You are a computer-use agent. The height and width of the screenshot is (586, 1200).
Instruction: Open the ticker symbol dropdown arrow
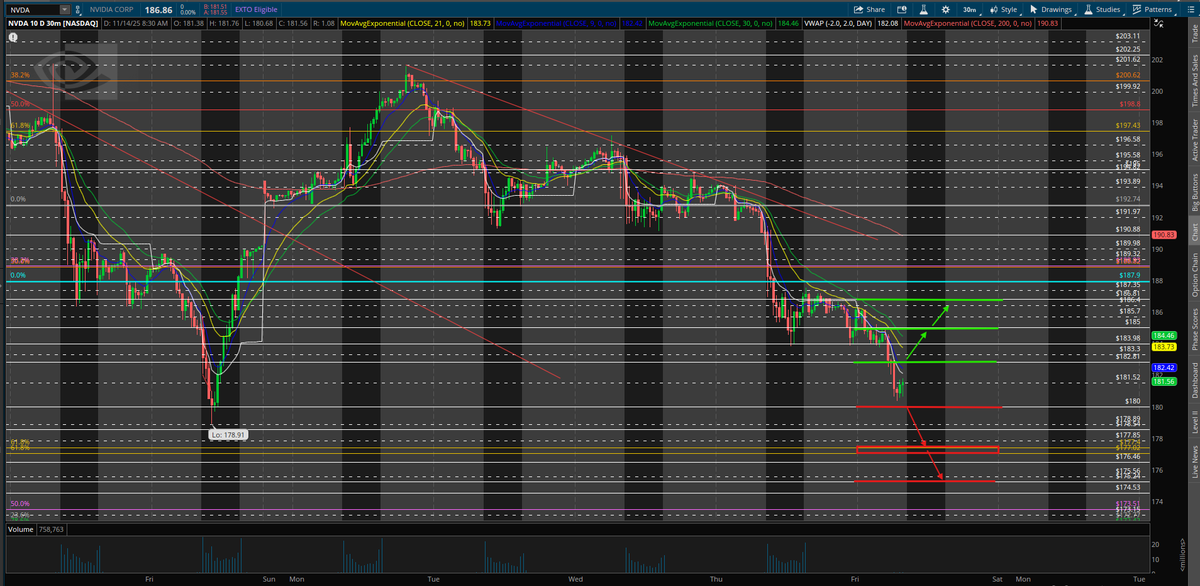tap(65, 9)
